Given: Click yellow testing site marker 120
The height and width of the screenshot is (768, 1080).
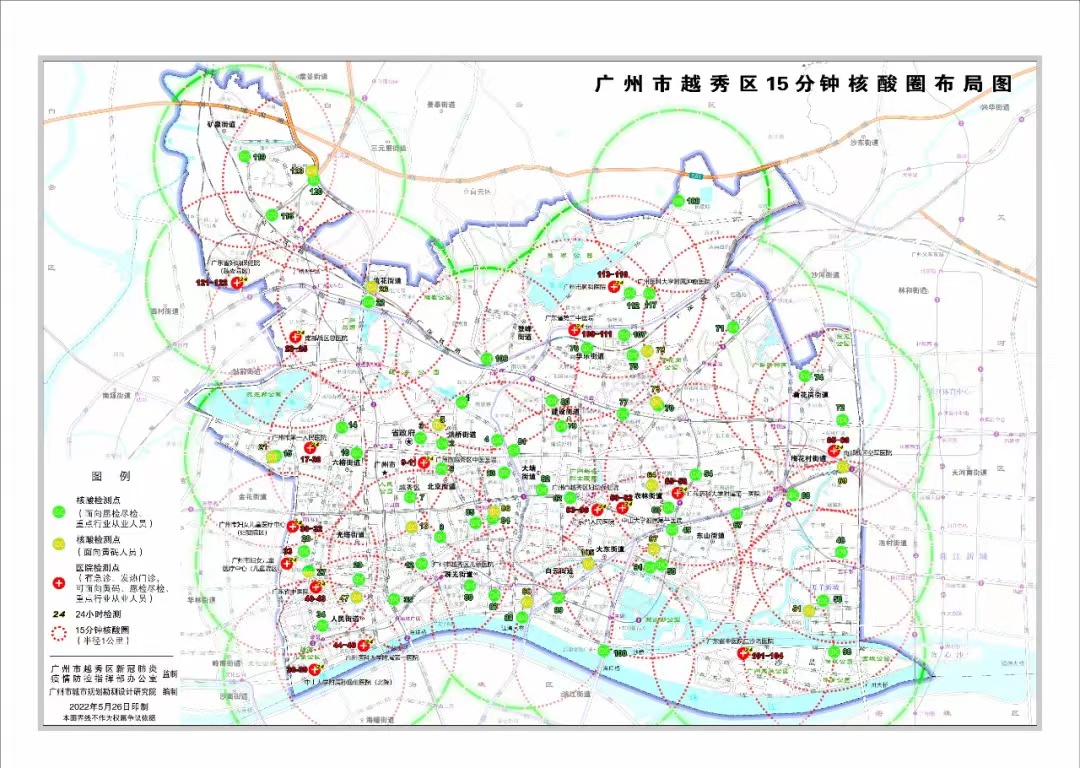Looking at the screenshot, I should (x=312, y=172).
